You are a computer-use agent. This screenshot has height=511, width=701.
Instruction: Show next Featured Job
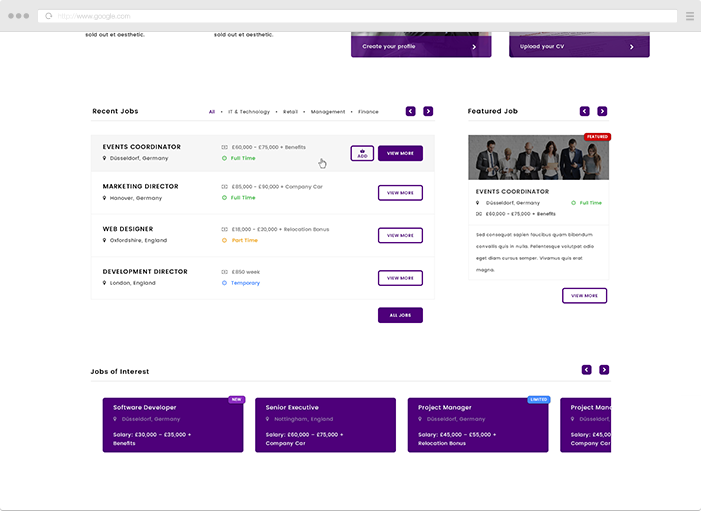[x=602, y=111]
